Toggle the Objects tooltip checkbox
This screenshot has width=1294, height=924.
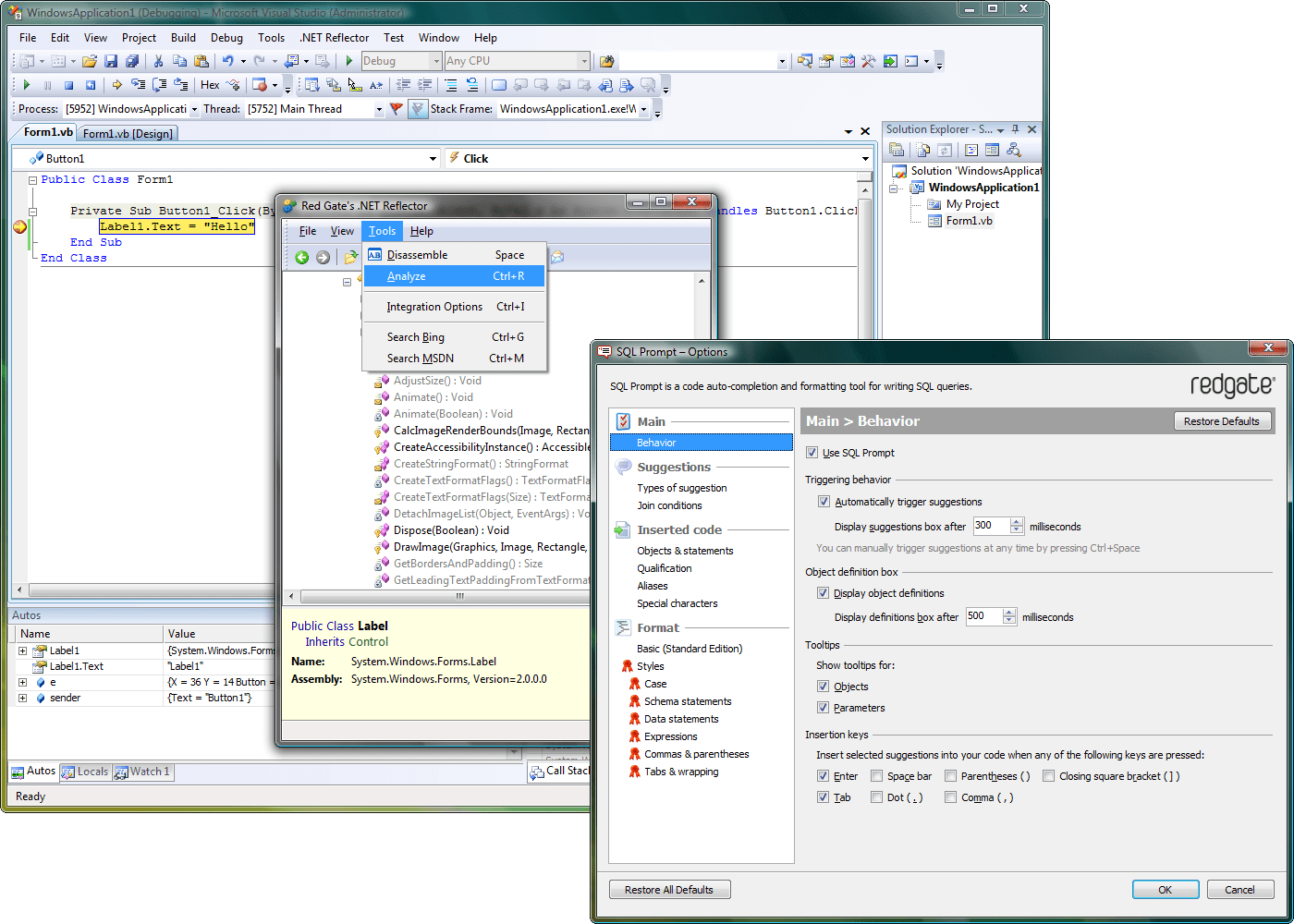823,687
